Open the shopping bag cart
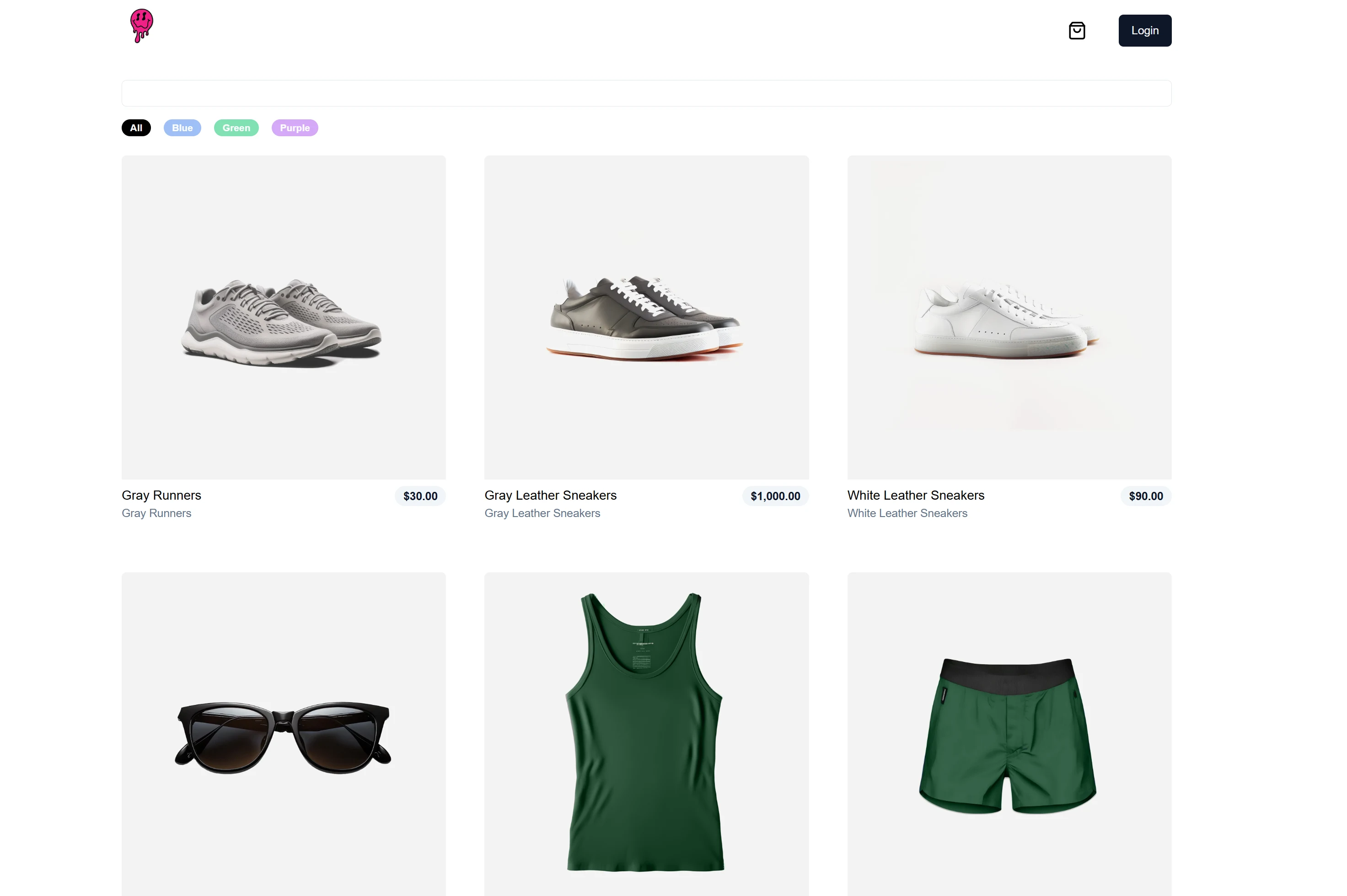 1077,31
